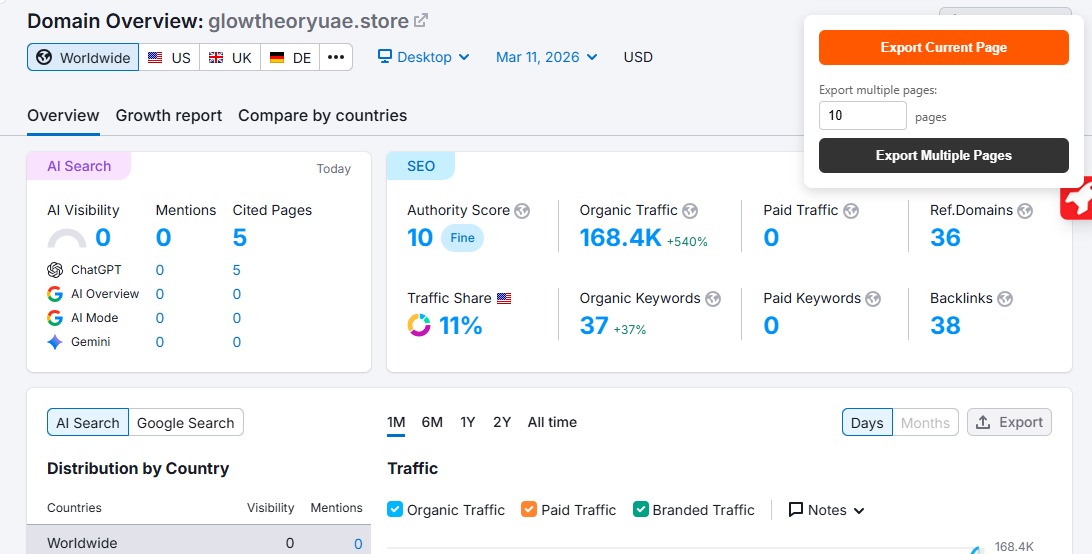Switch to the Overview tab
The width and height of the screenshot is (1092, 554).
coord(63,116)
